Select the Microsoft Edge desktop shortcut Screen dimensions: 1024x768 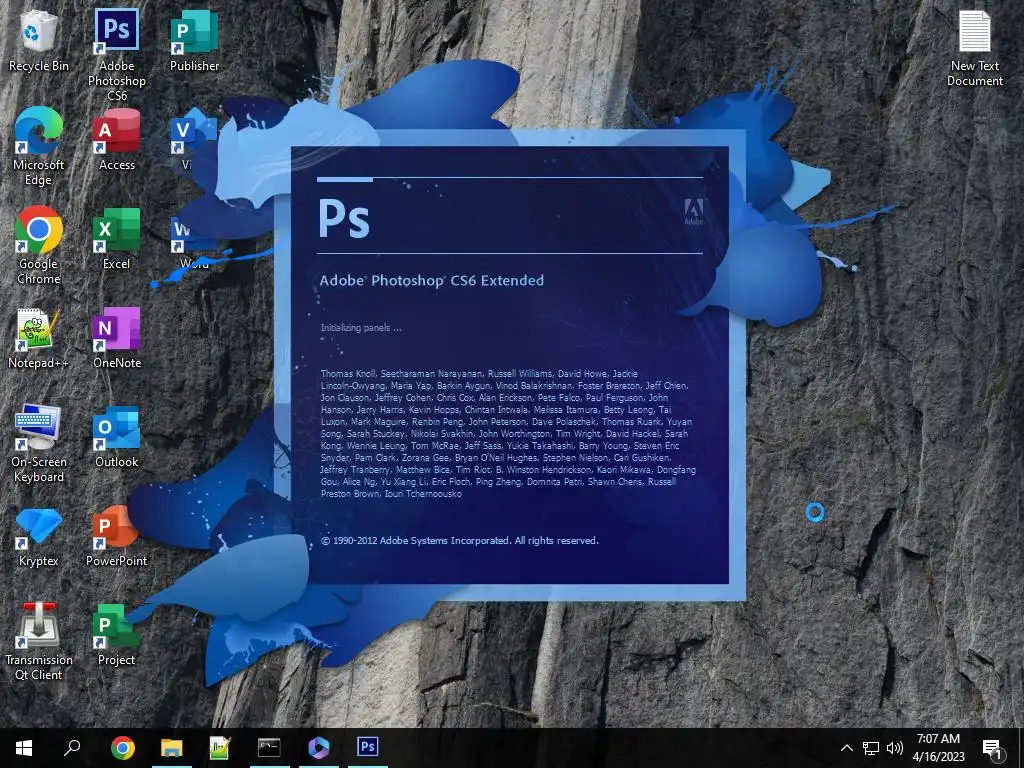[x=39, y=146]
